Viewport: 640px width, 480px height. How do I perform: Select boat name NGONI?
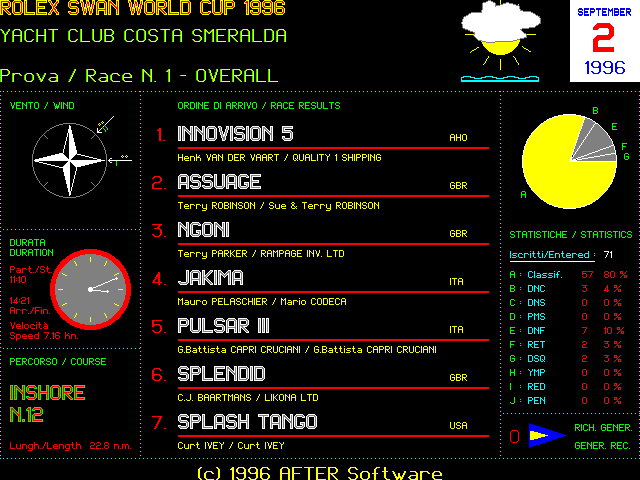tap(203, 230)
